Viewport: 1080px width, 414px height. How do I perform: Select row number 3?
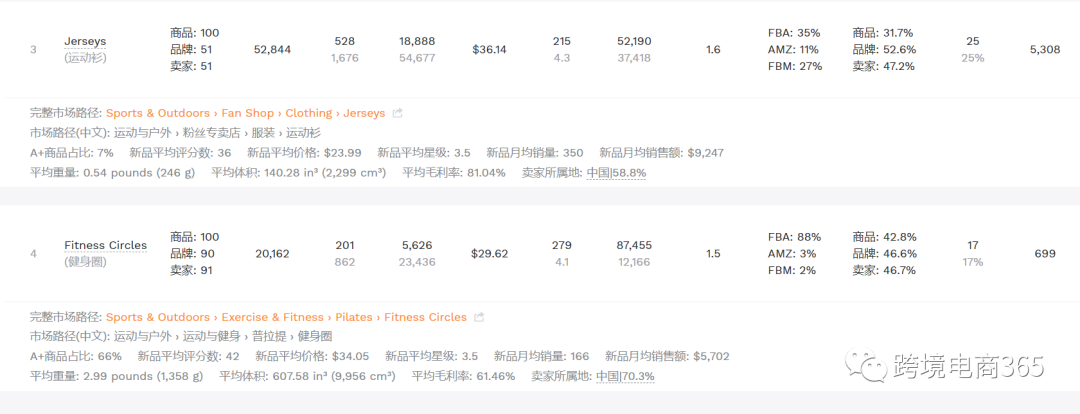coord(33,49)
